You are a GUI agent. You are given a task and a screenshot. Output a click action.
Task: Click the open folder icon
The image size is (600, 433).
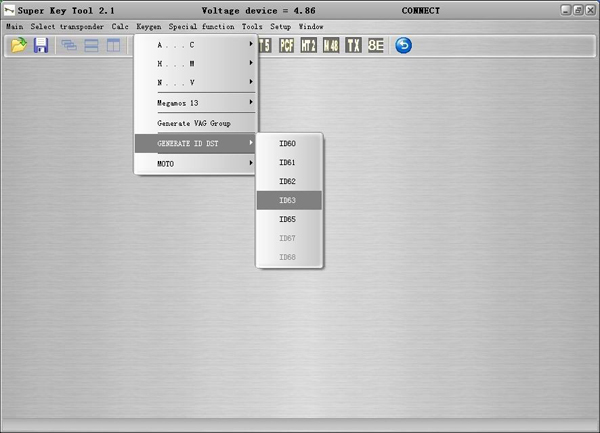(x=19, y=45)
